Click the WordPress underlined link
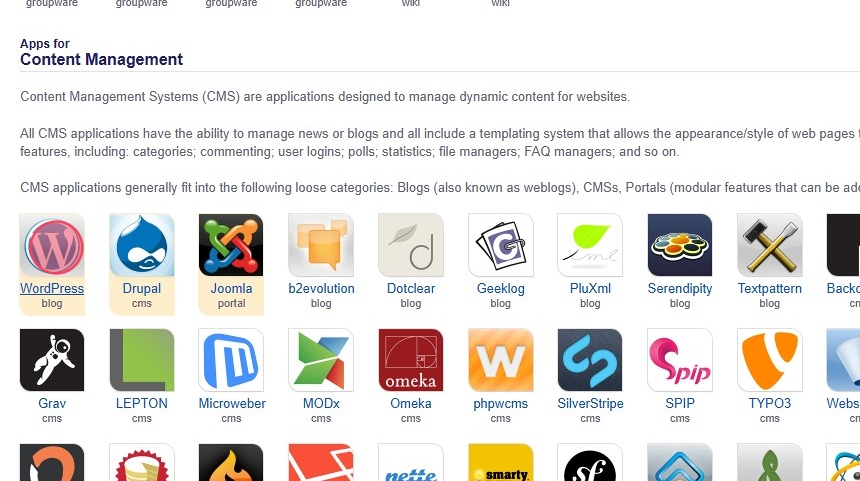Screen dimensions: 860x481 click(x=52, y=288)
